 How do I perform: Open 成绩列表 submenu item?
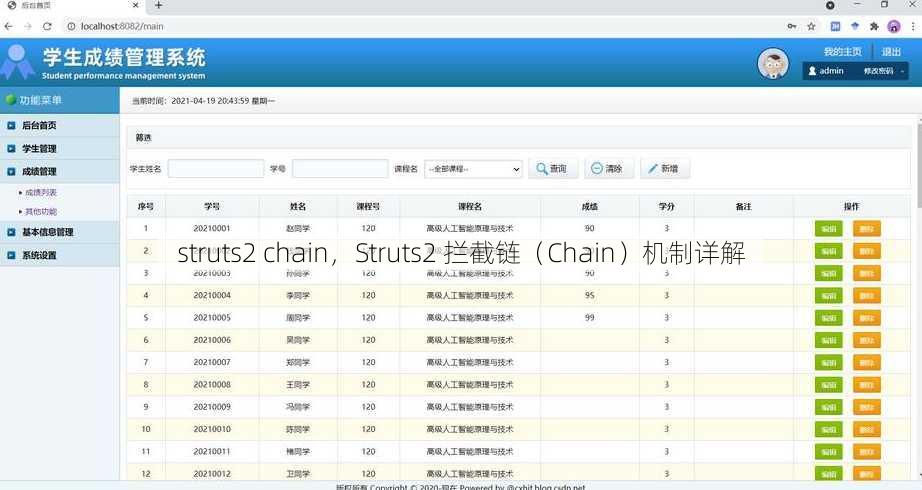(41, 192)
